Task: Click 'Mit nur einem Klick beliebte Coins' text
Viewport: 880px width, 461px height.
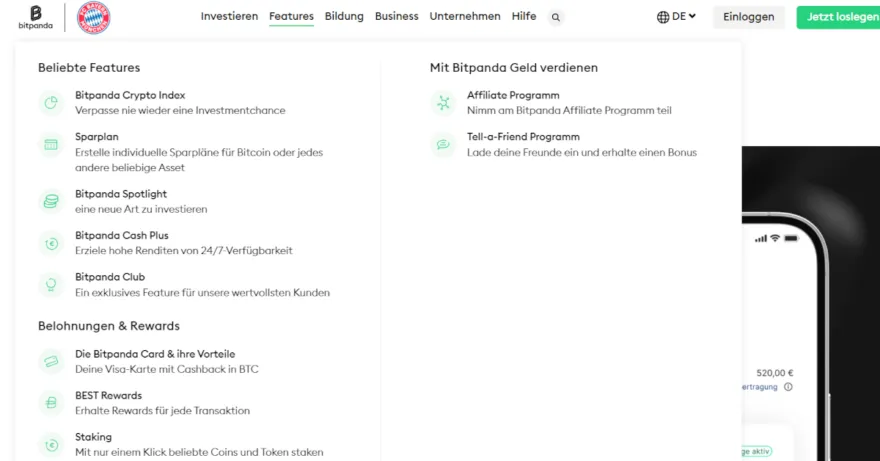Action: point(199,453)
